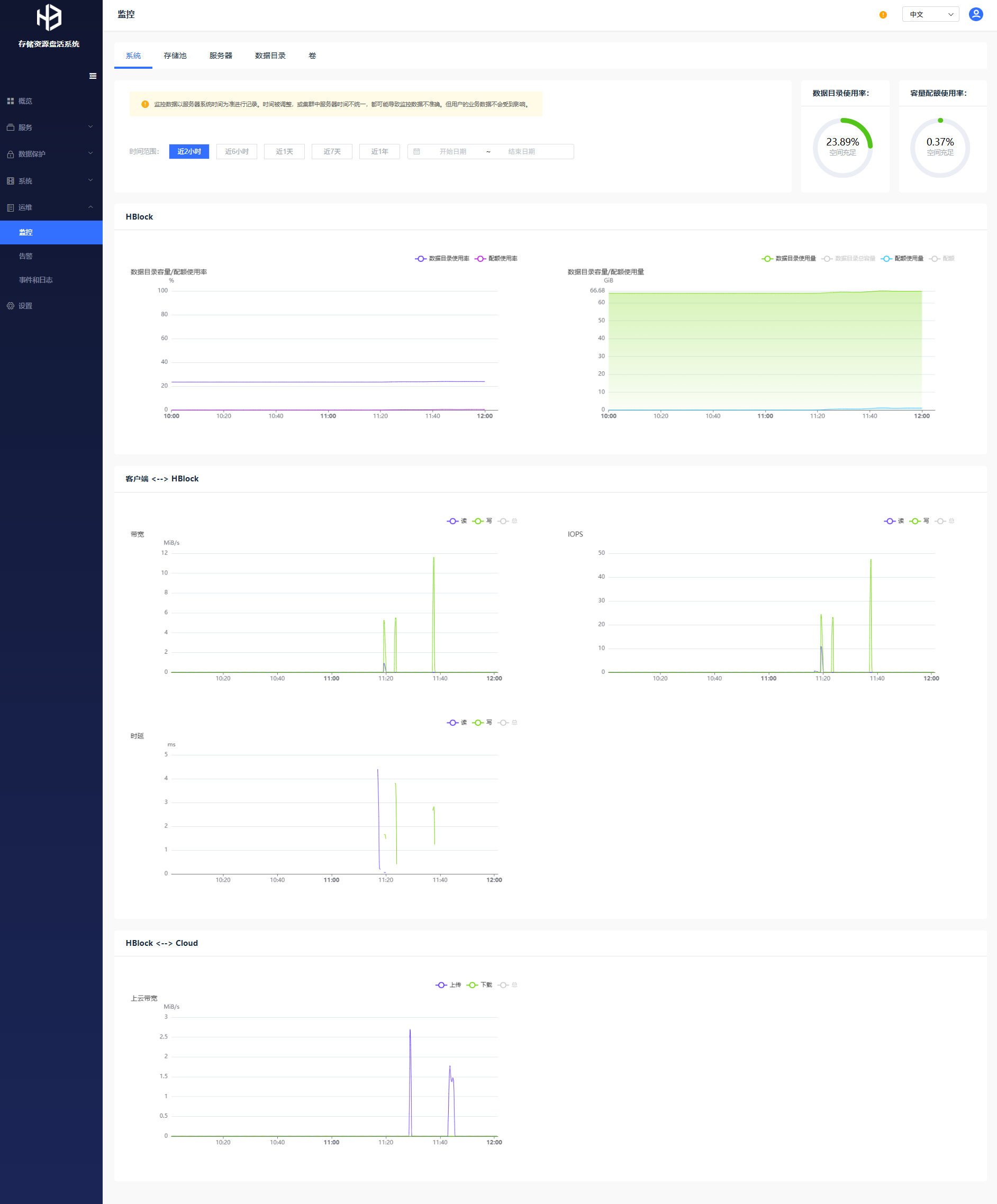Click the 23.89% data directory usage gauge
The image size is (997, 1204).
click(842, 148)
